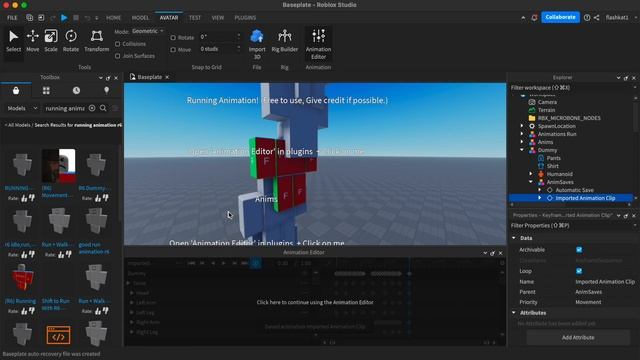Screen dimensions: 640x360
Task: Open the Models category dropdown in Toolbox
Action: pos(22,108)
